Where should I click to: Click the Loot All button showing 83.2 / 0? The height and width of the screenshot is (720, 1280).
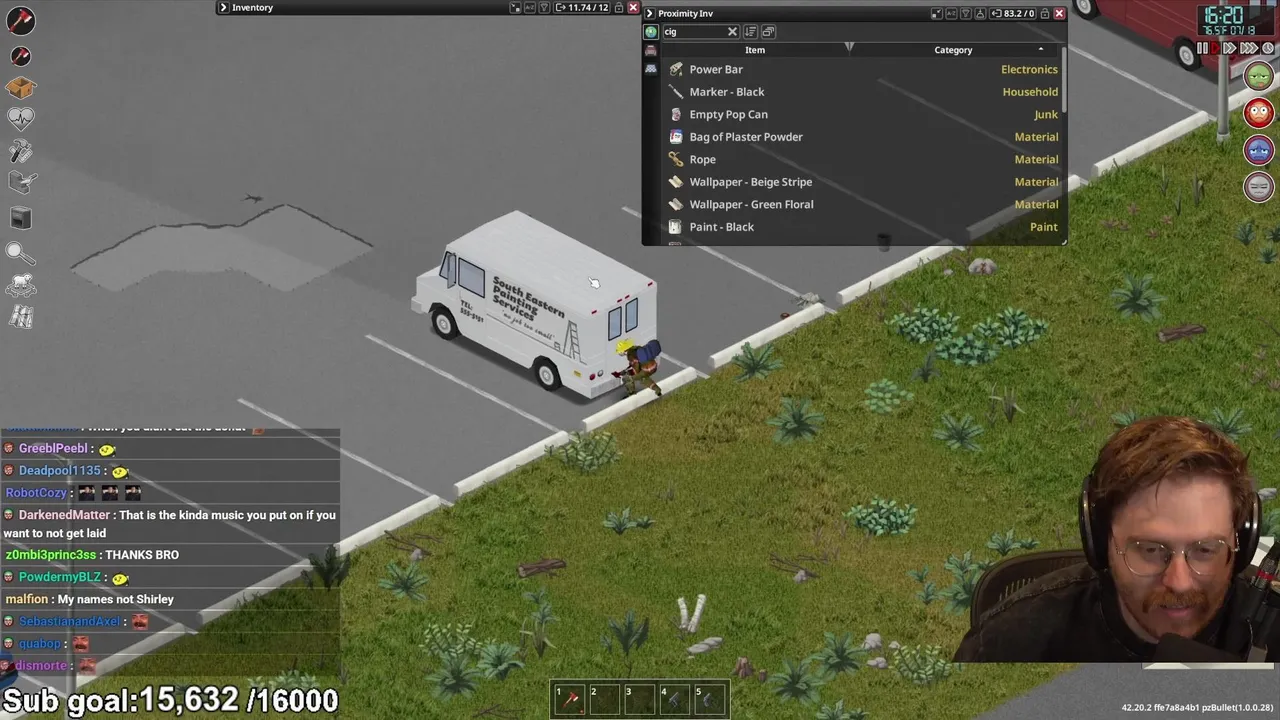coord(1012,14)
